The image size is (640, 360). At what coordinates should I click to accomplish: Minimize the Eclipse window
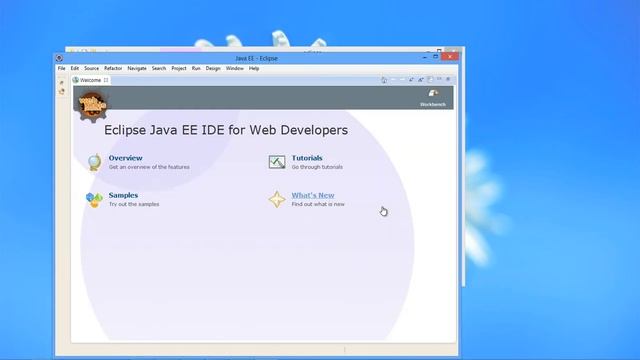click(x=425, y=57)
